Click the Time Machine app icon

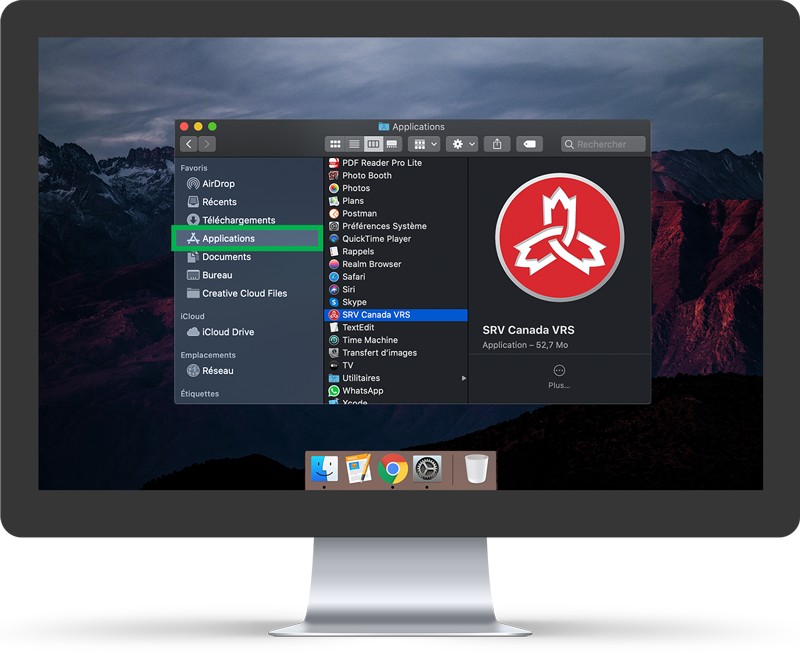334,340
